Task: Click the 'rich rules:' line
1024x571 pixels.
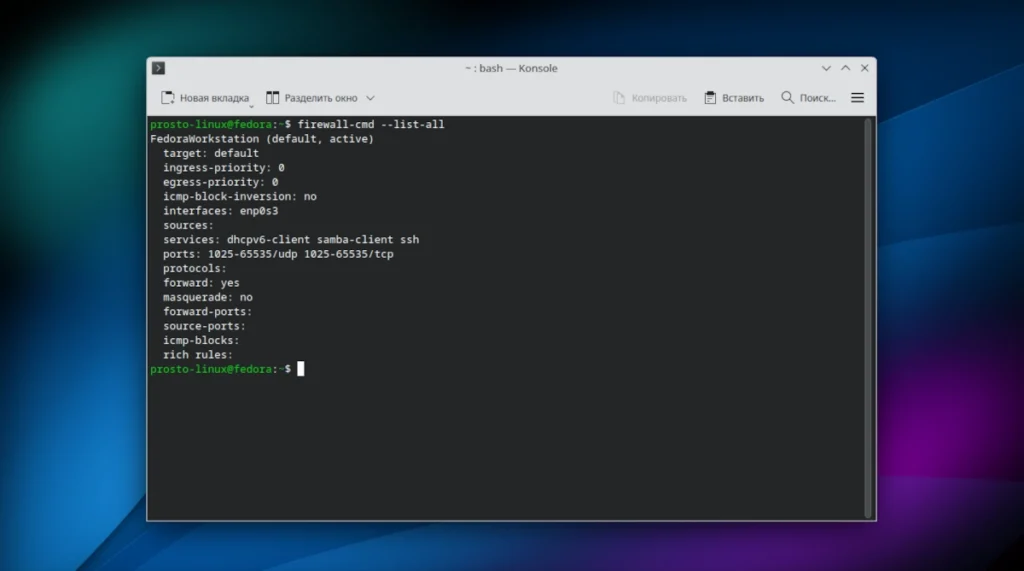Action: tap(198, 354)
